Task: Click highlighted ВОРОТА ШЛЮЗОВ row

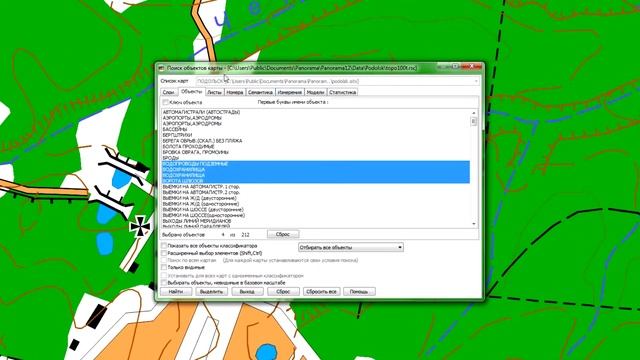Action: pyautogui.click(x=316, y=180)
